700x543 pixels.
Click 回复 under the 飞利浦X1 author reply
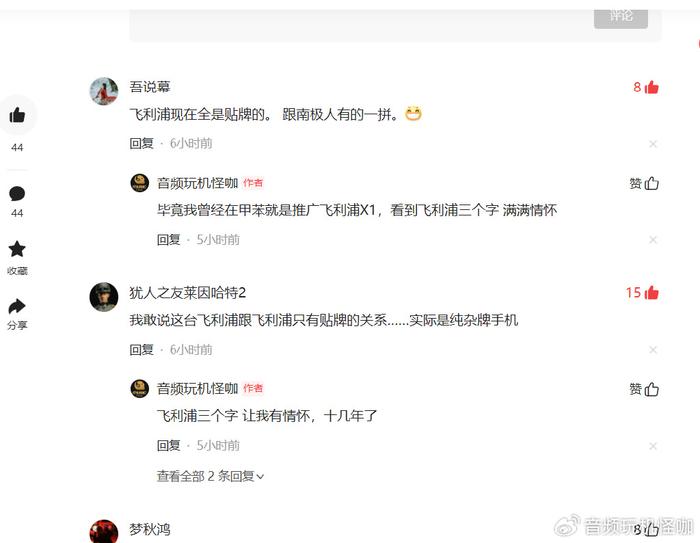pyautogui.click(x=168, y=240)
